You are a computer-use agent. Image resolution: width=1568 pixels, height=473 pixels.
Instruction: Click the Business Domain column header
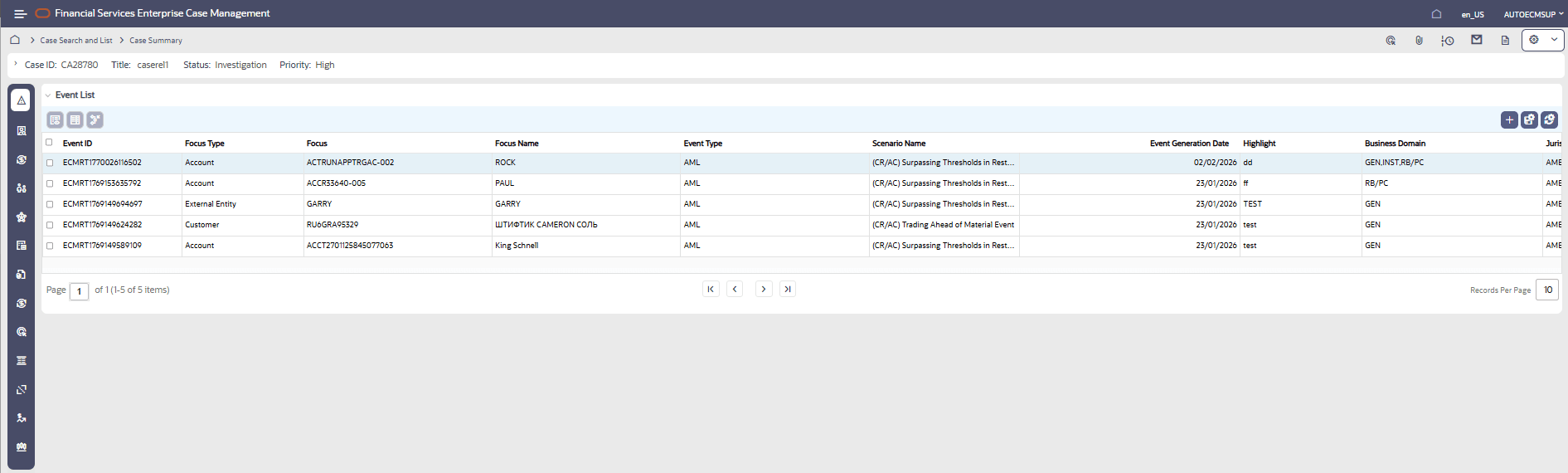pyautogui.click(x=1396, y=144)
